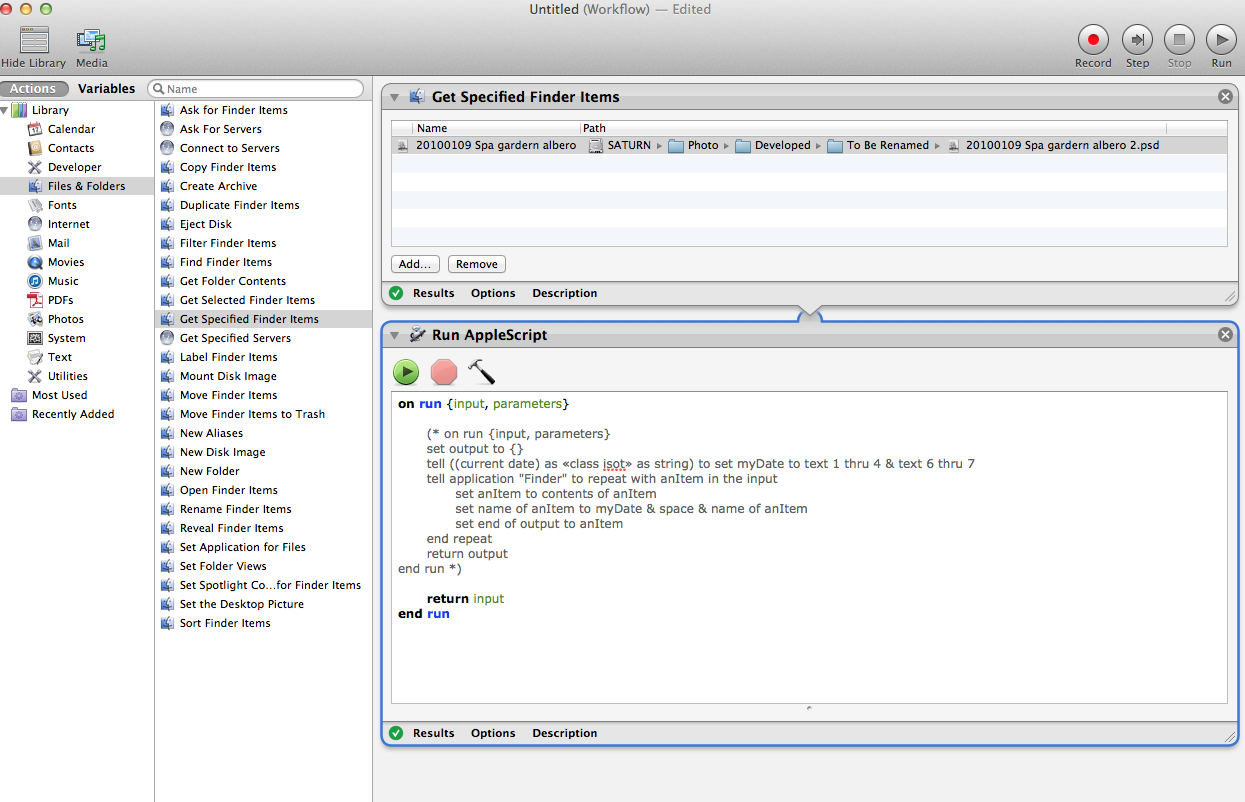Select Get Folder Contents action
The height and width of the screenshot is (802, 1245).
point(233,281)
